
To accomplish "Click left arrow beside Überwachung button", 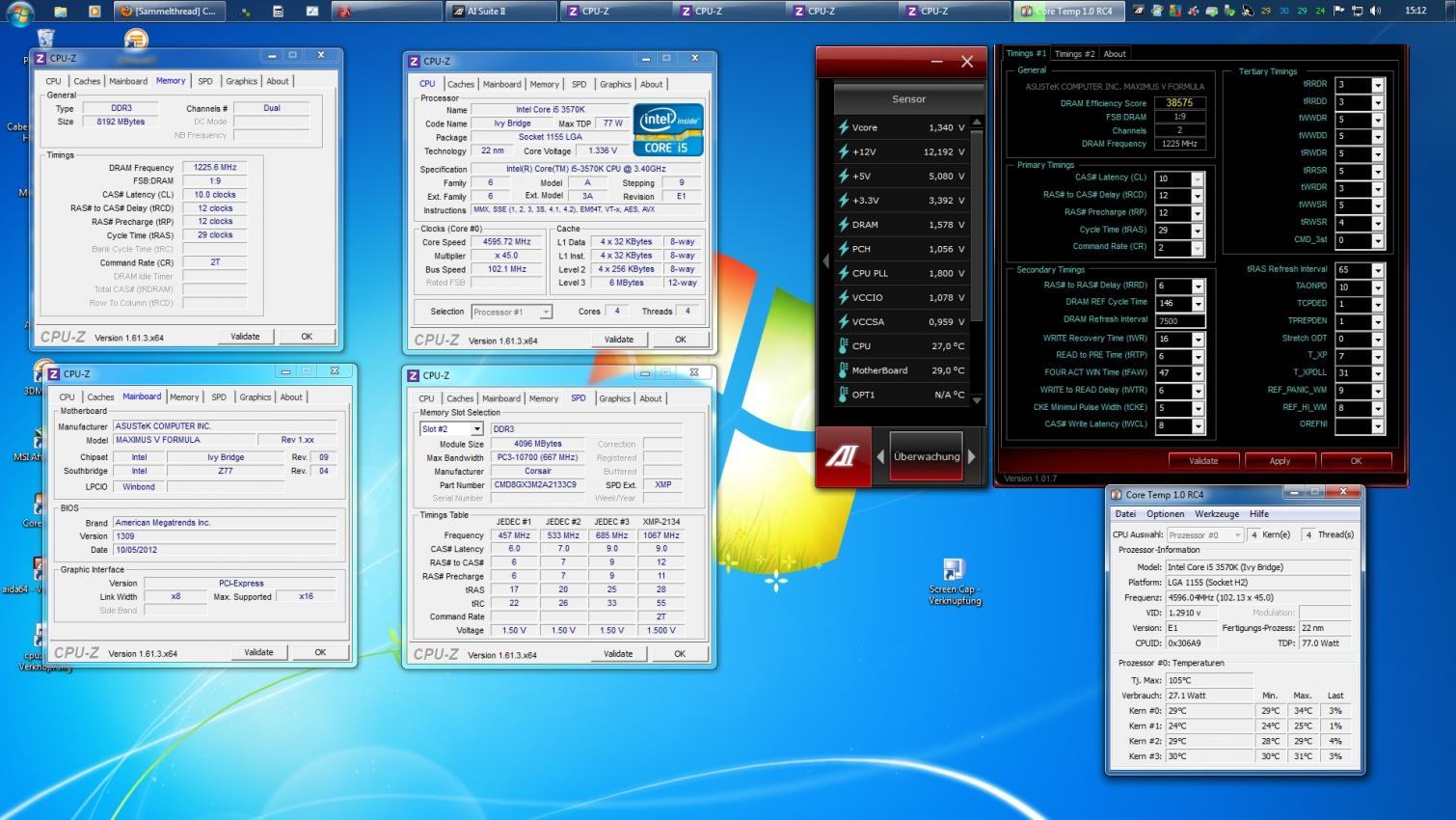I will tap(880, 456).
